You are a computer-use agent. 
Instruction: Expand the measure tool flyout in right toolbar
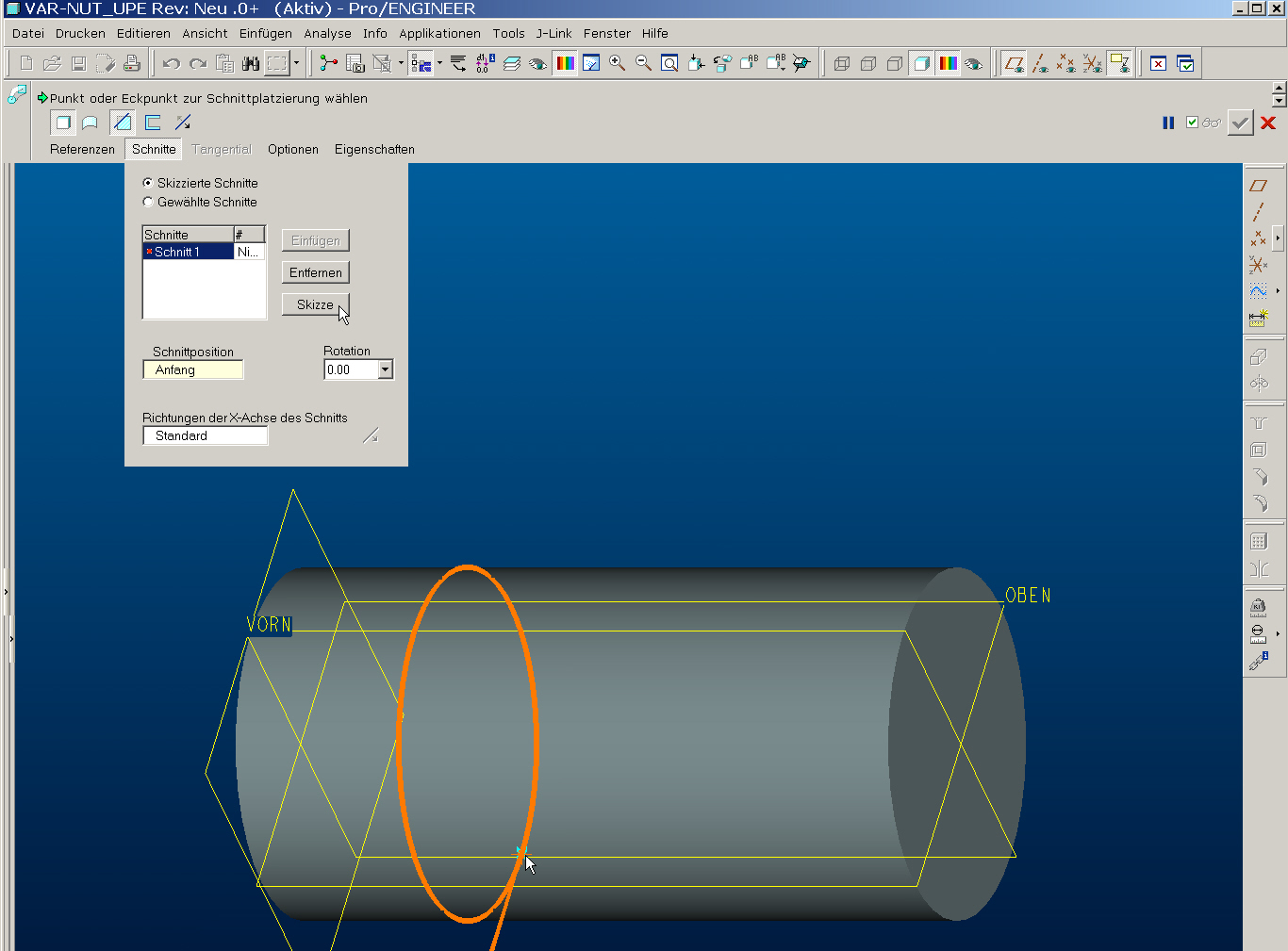pyautogui.click(x=1278, y=633)
